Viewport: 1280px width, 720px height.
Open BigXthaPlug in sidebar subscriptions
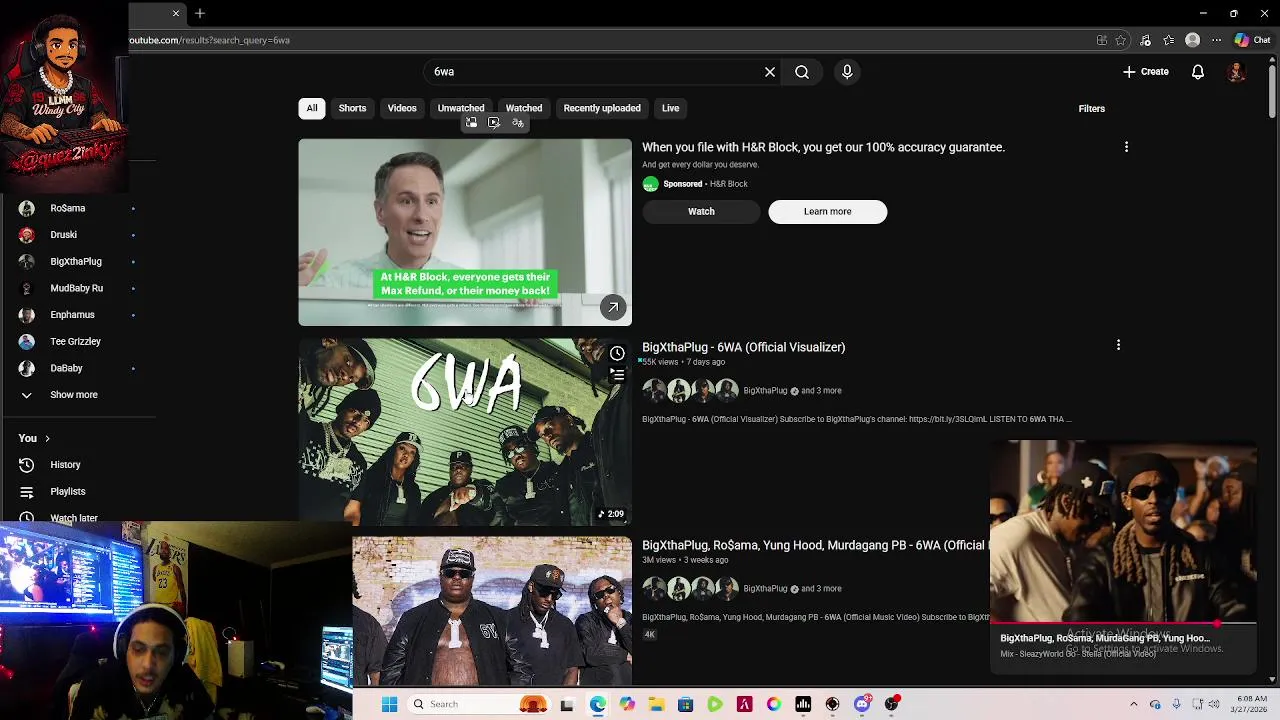[78, 262]
